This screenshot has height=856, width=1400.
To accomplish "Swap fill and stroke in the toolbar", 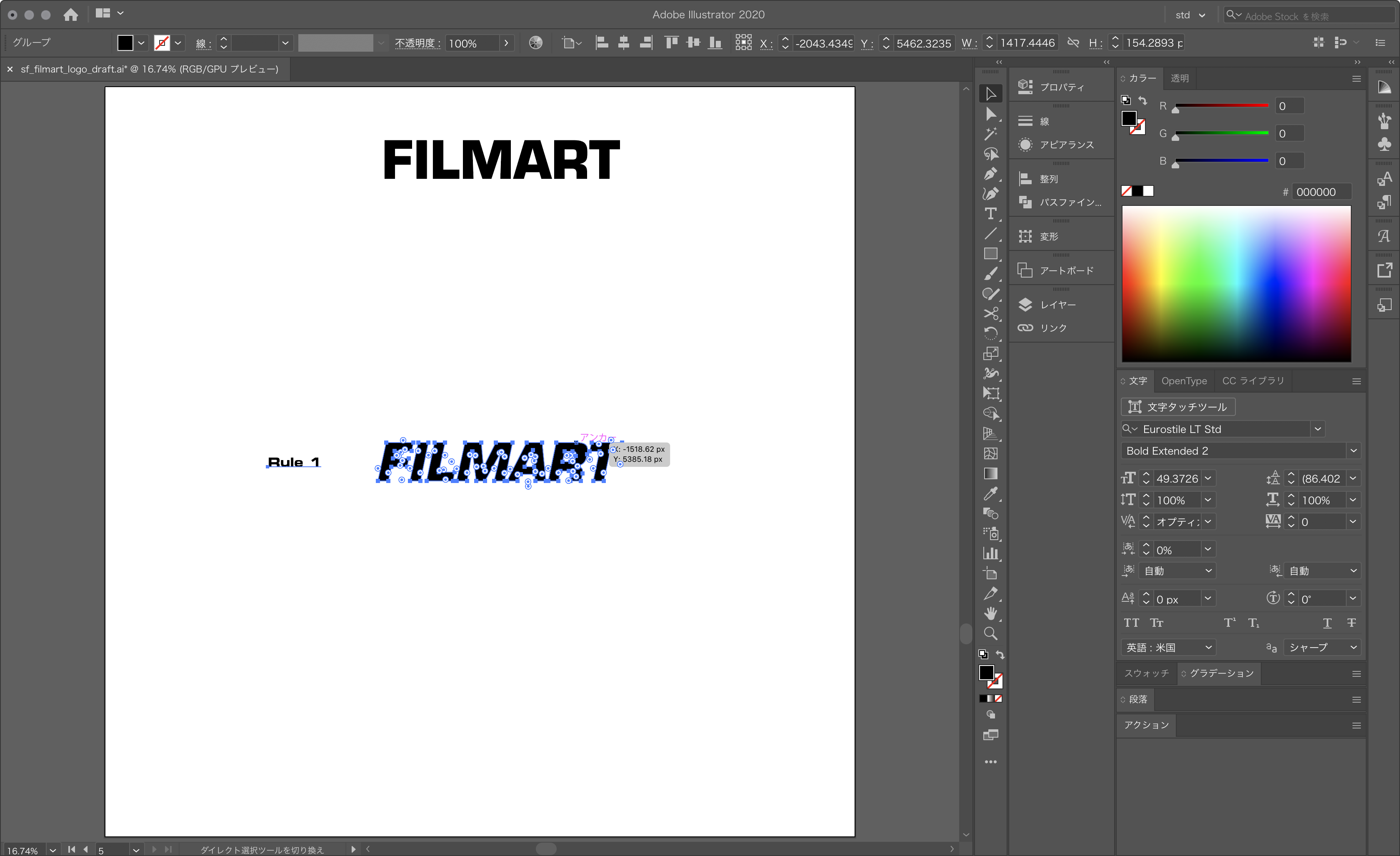I will [1000, 655].
